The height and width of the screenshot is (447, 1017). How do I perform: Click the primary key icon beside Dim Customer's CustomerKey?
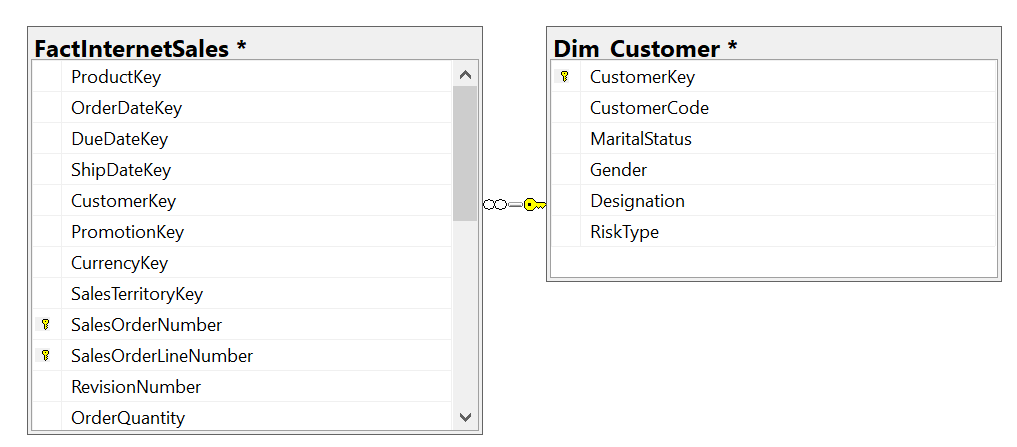pyautogui.click(x=565, y=77)
